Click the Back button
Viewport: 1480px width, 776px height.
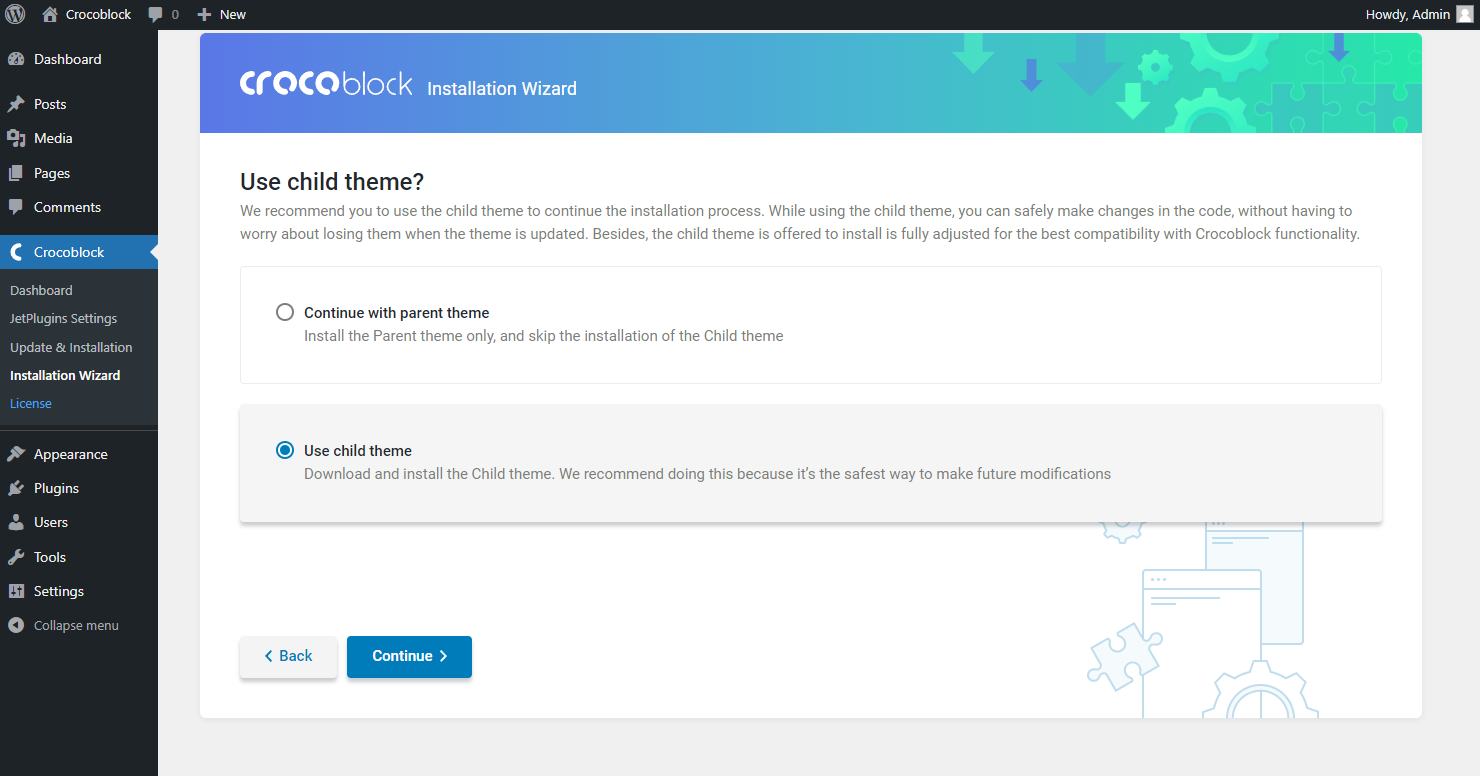tap(288, 657)
